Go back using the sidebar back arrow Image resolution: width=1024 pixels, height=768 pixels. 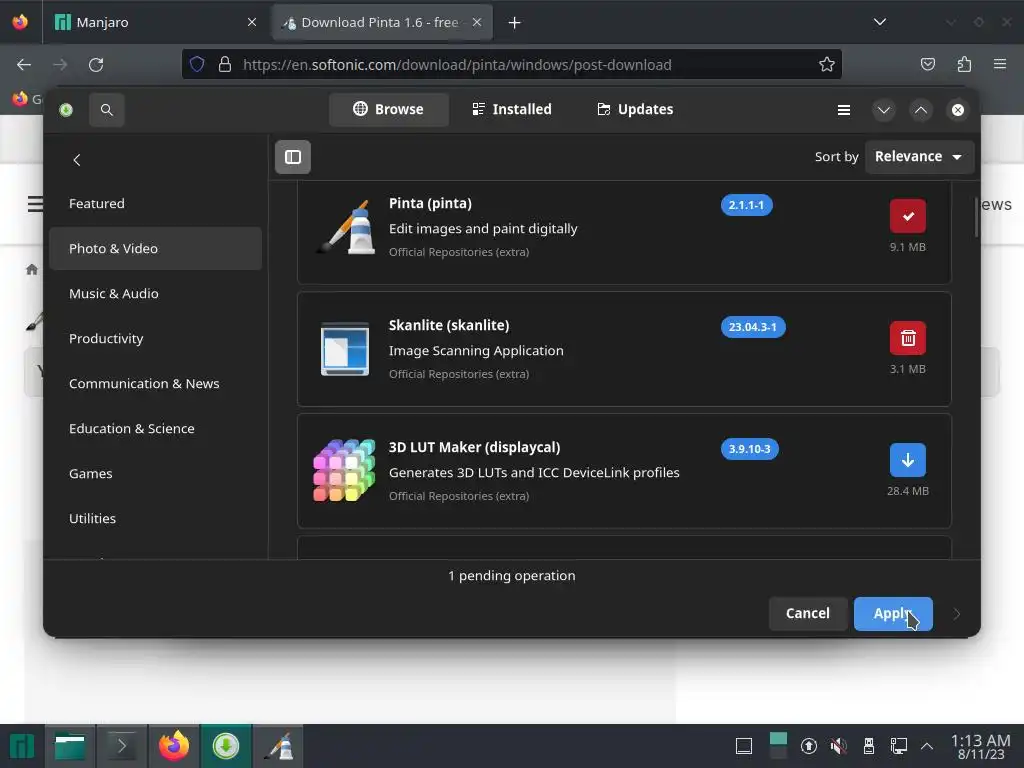(77, 160)
